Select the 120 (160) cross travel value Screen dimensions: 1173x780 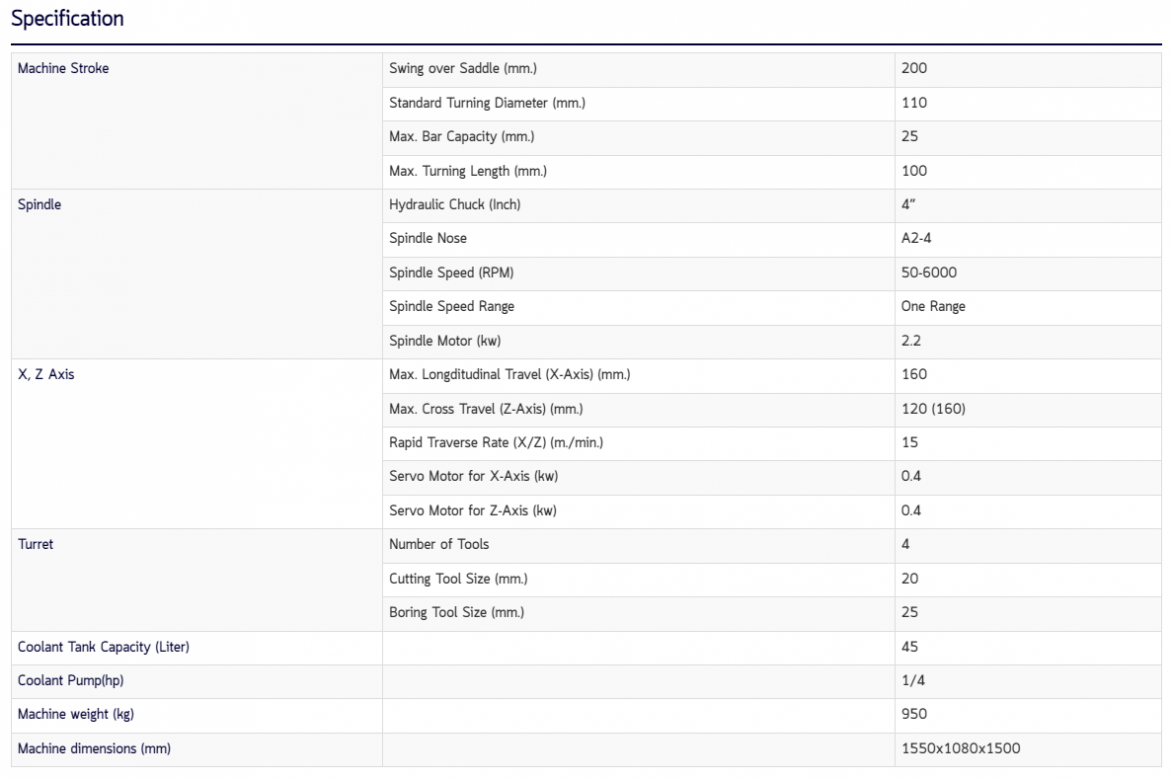[x=933, y=409]
